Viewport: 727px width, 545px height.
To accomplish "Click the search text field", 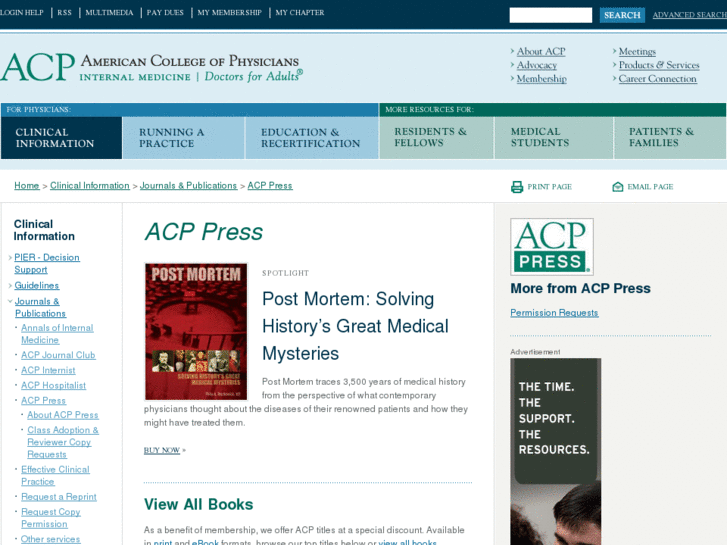I will click(x=550, y=15).
